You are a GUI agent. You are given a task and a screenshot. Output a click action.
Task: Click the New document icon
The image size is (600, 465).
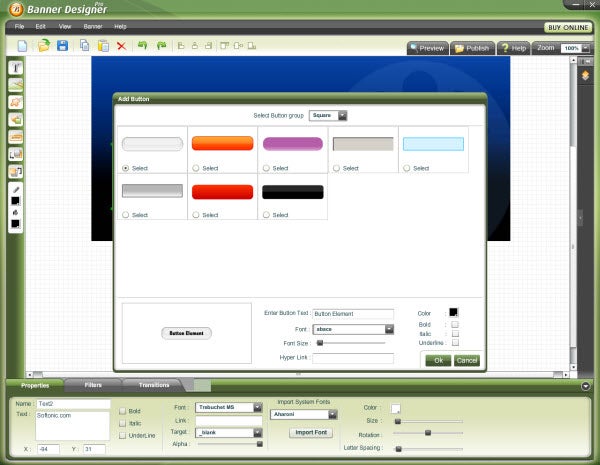23,46
